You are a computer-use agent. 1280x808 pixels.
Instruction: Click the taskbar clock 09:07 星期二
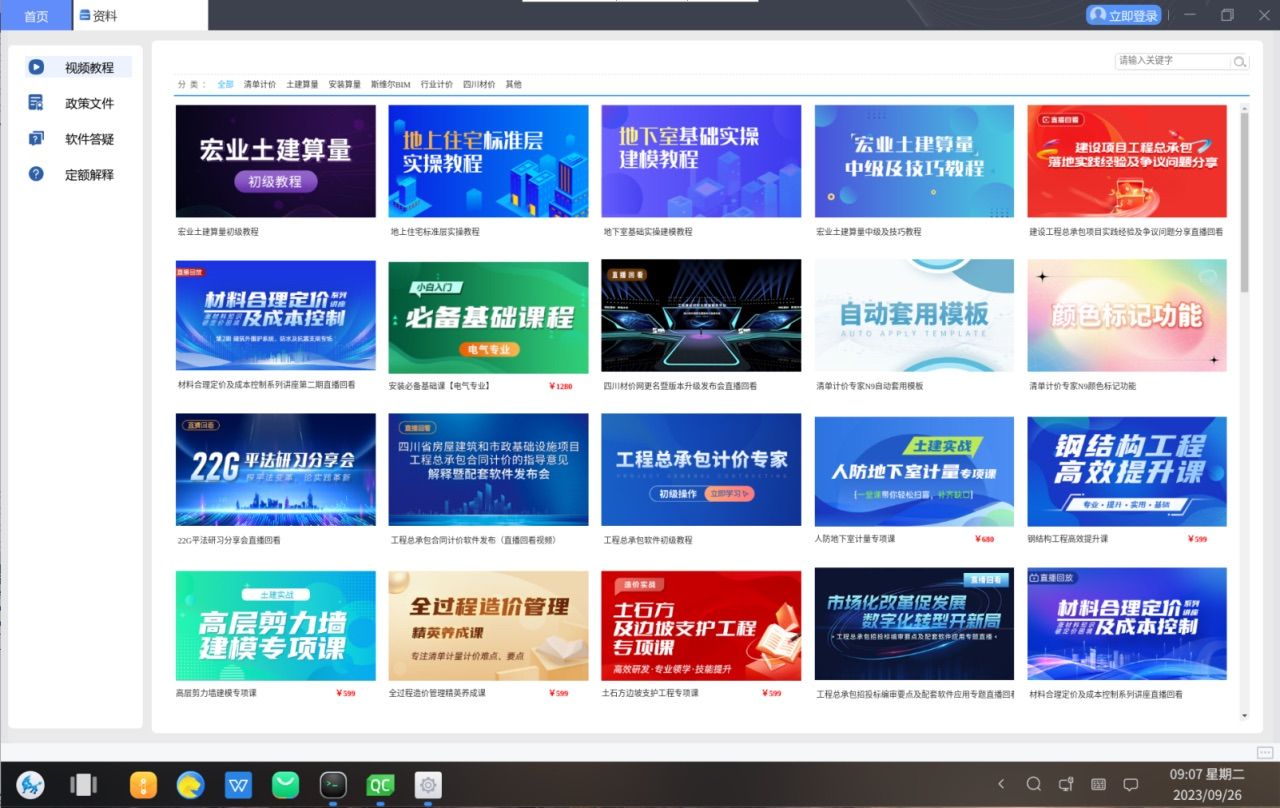pyautogui.click(x=1207, y=774)
